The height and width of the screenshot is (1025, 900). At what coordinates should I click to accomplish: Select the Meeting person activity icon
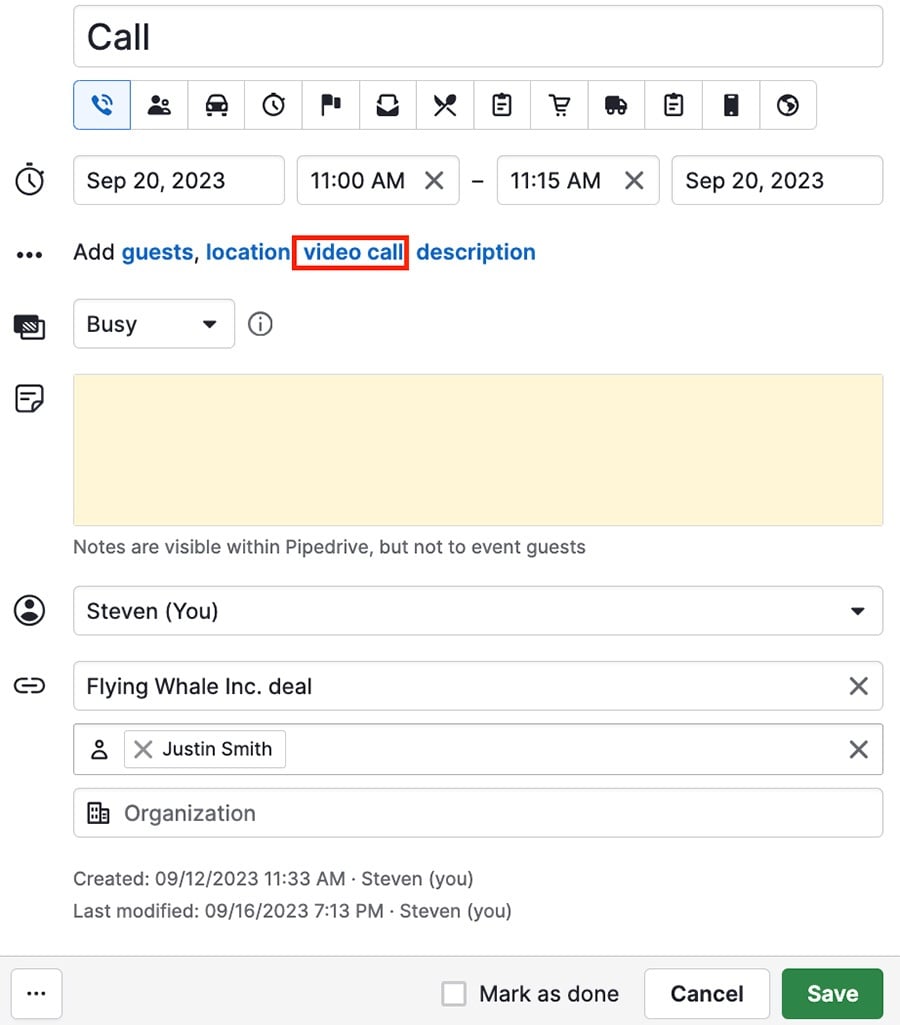coord(159,105)
